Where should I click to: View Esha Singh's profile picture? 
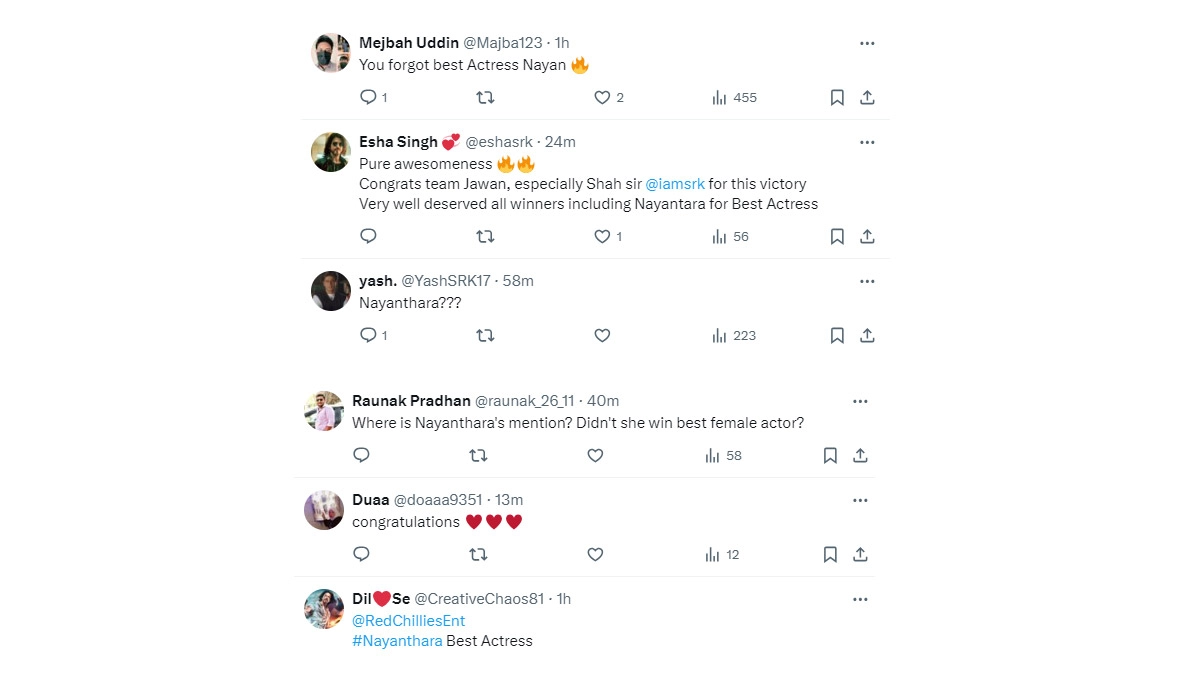point(330,152)
